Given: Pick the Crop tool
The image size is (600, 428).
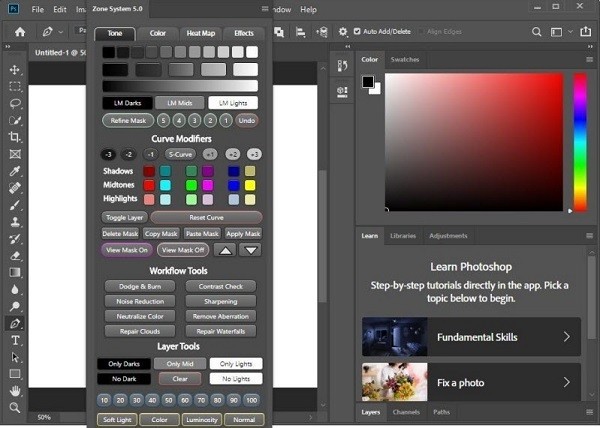Looking at the screenshot, I should click(15, 137).
